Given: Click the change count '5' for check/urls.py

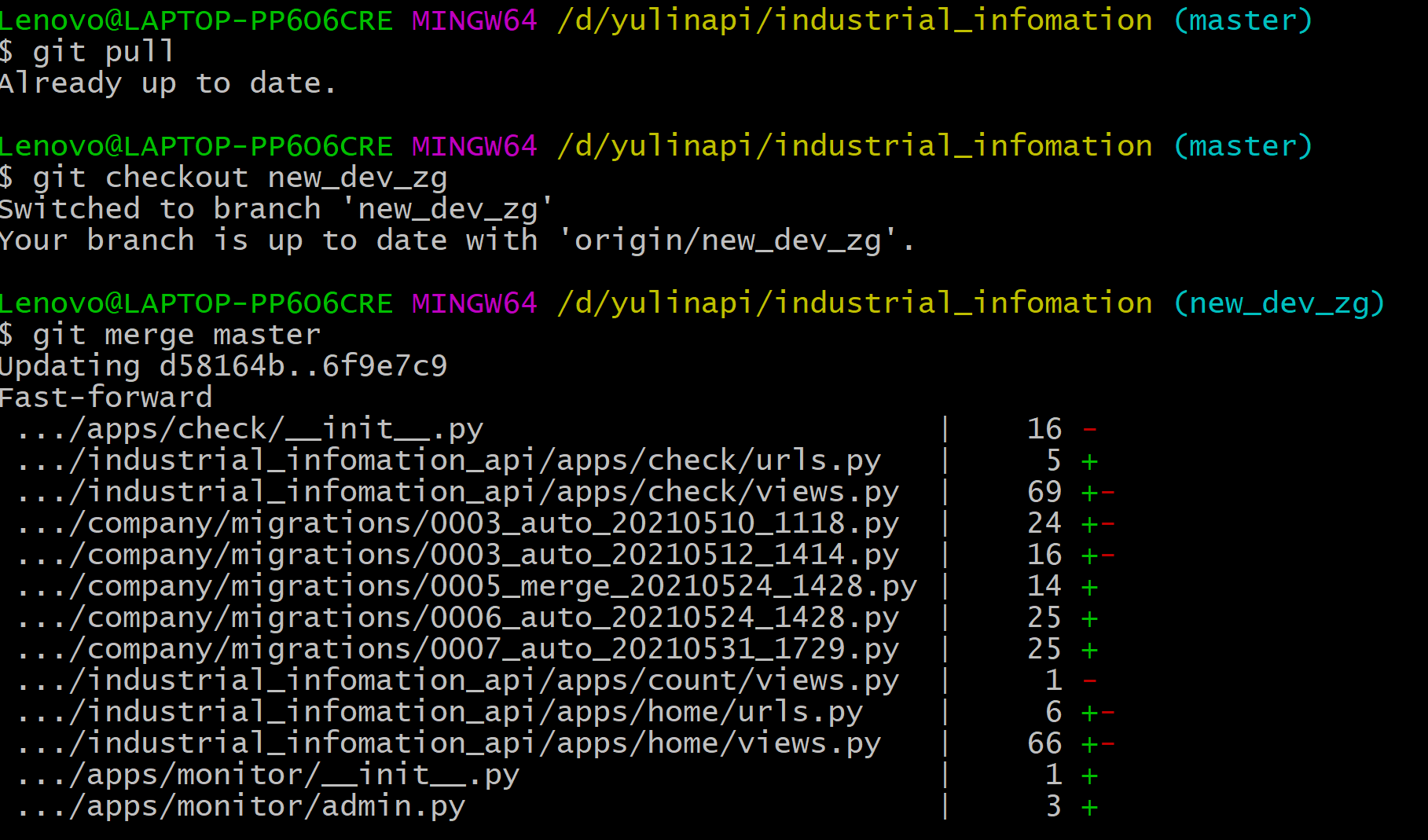Looking at the screenshot, I should (1054, 460).
